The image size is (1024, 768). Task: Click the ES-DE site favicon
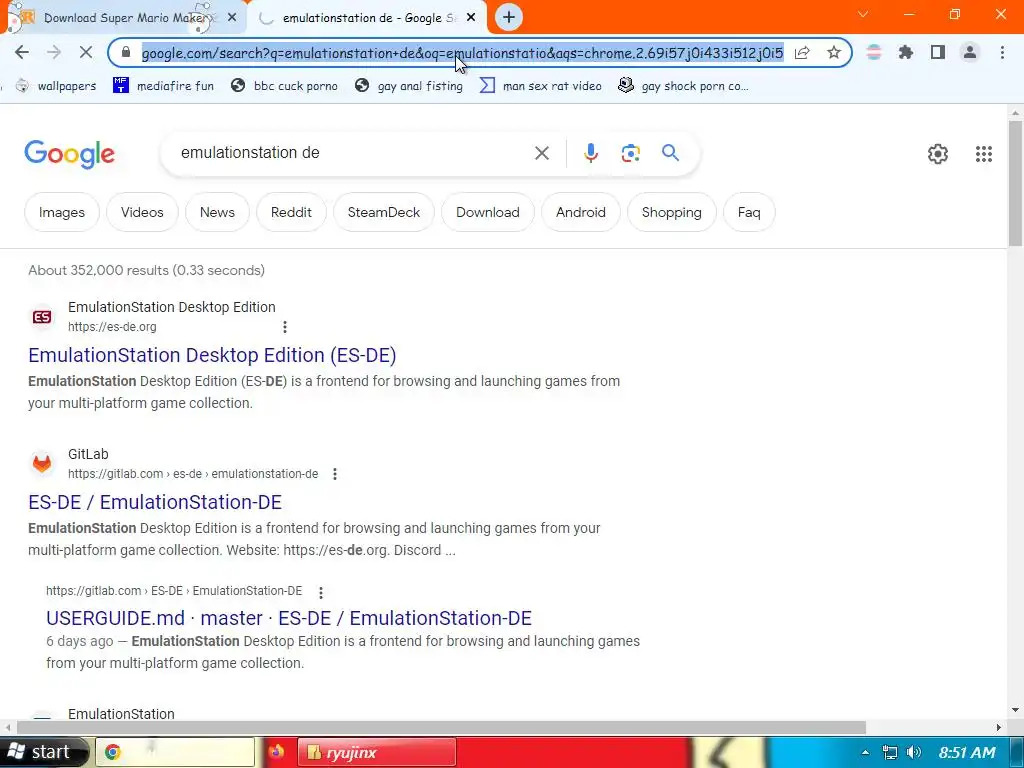(42, 317)
